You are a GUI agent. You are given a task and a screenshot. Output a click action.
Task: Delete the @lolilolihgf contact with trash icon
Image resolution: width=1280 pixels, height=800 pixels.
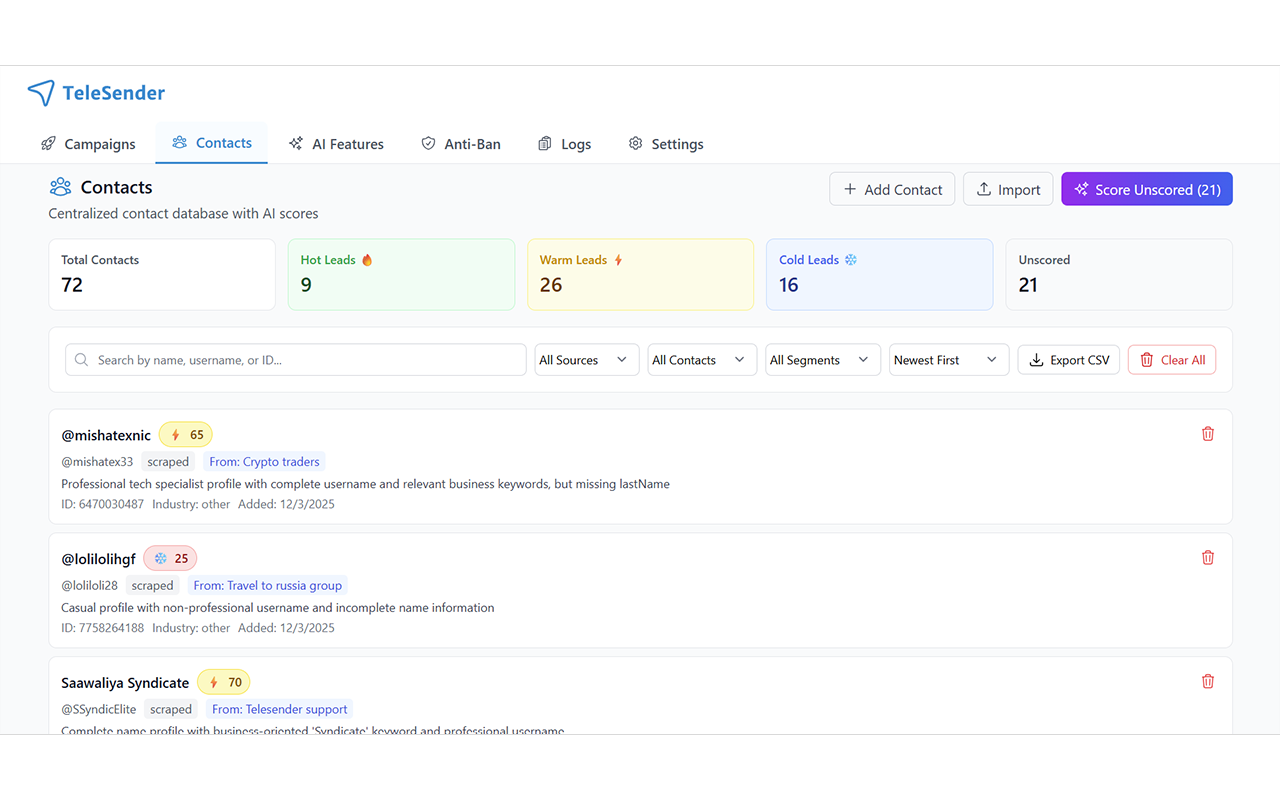(1208, 558)
